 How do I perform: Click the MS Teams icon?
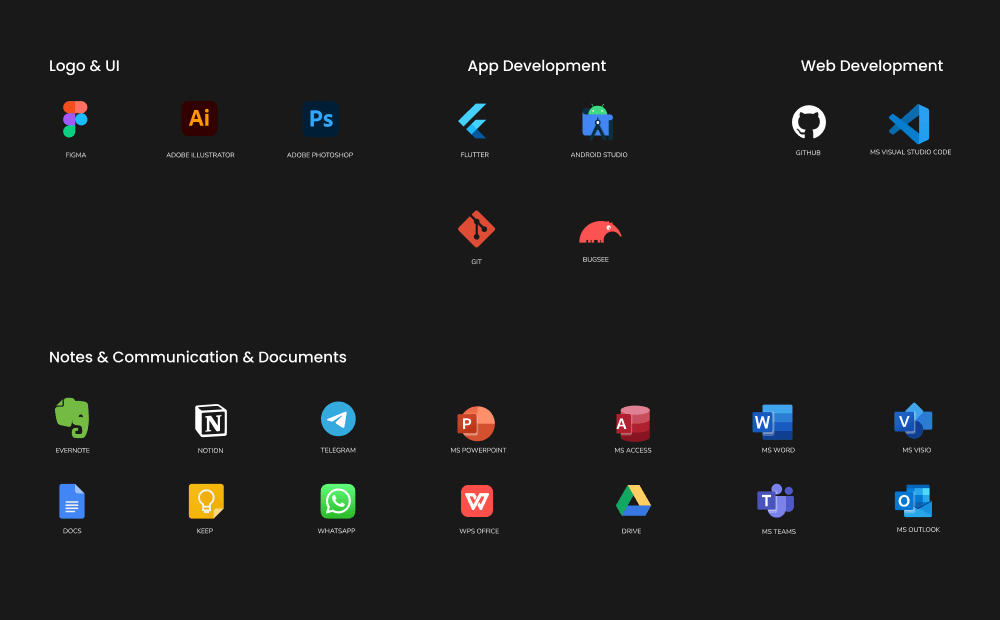pos(776,500)
